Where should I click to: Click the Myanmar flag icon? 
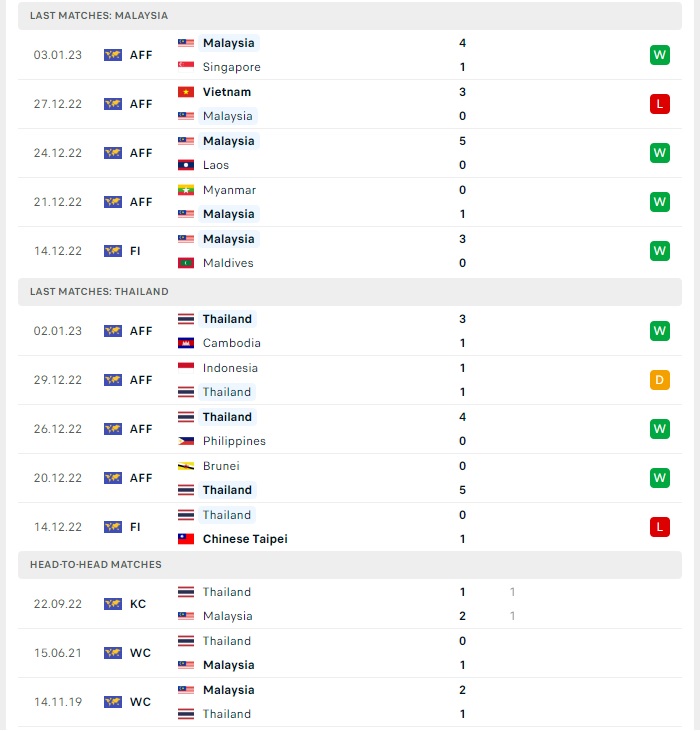click(x=185, y=190)
